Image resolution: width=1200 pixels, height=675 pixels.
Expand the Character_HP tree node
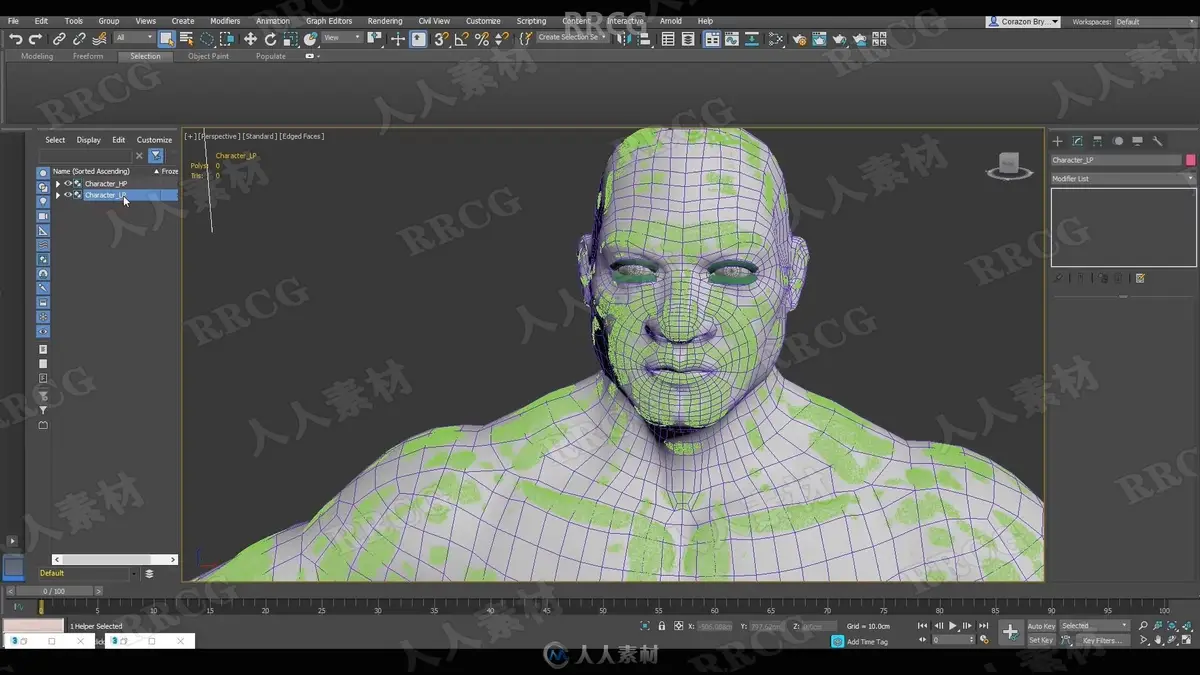(x=58, y=184)
